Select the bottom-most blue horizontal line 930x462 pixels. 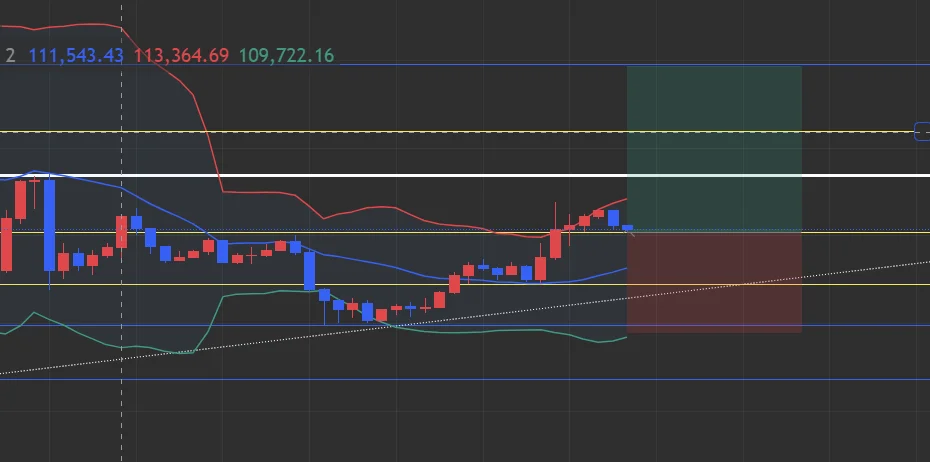pyautogui.click(x=465, y=379)
